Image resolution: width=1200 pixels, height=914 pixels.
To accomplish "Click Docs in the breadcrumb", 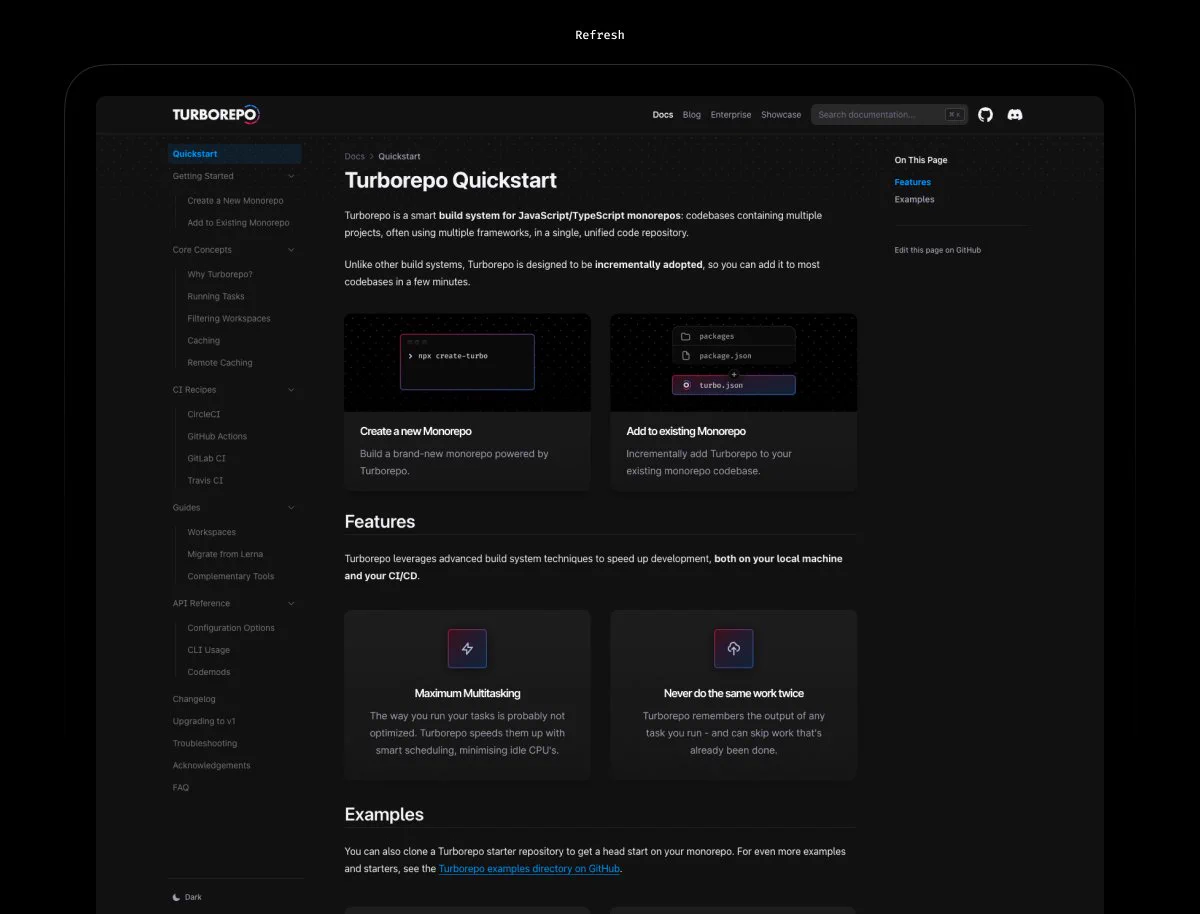I will click(x=355, y=157).
